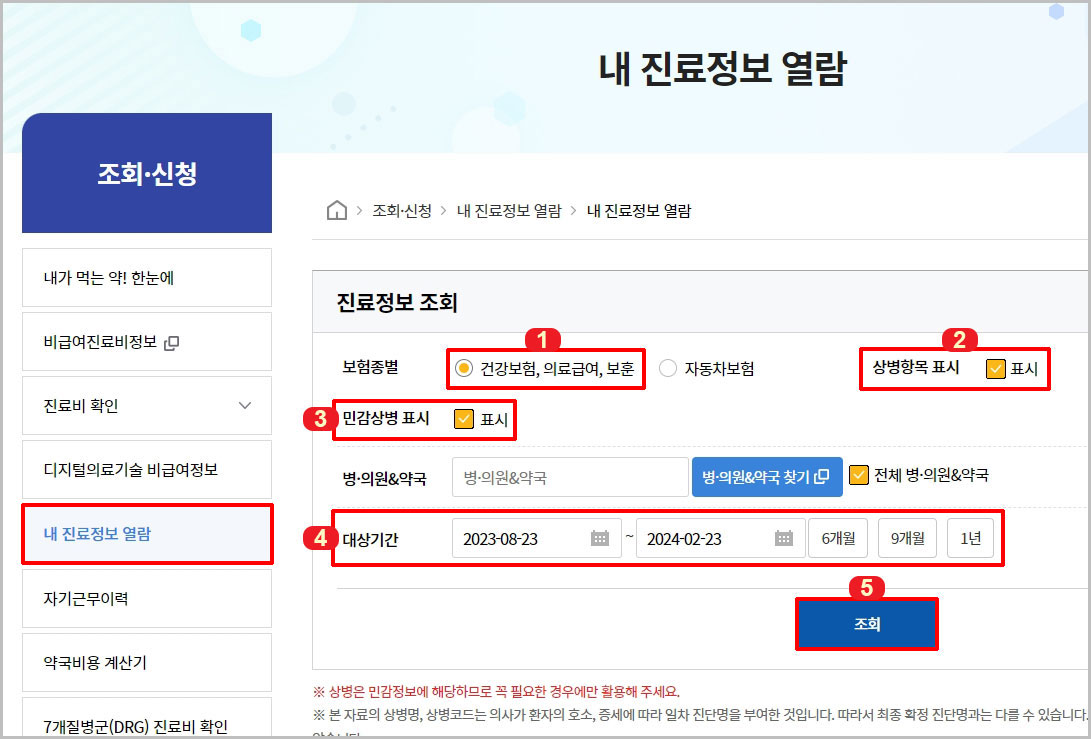
Task: Select the 건강보험, 의료급여, 보훈 radio button
Action: [x=464, y=369]
